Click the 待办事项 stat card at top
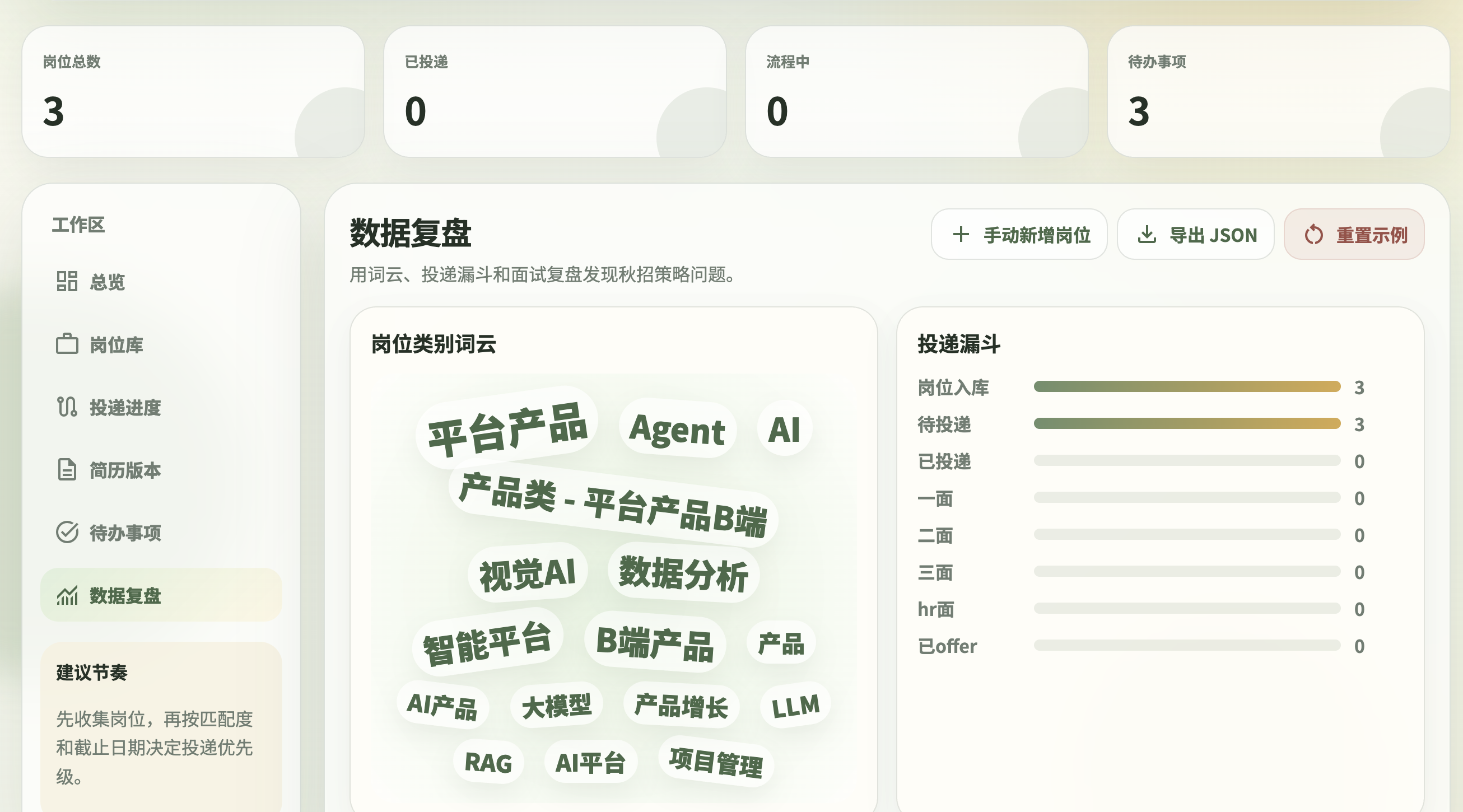1463x812 pixels. 1278,91
